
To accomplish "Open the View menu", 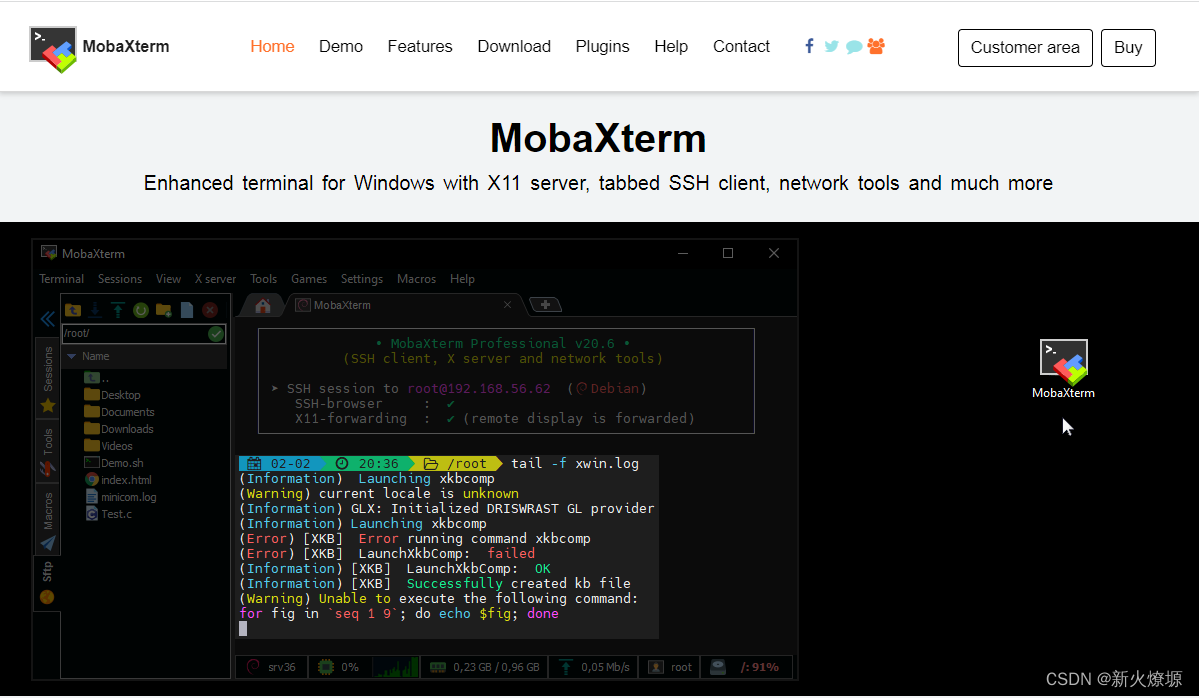I will pyautogui.click(x=168, y=279).
